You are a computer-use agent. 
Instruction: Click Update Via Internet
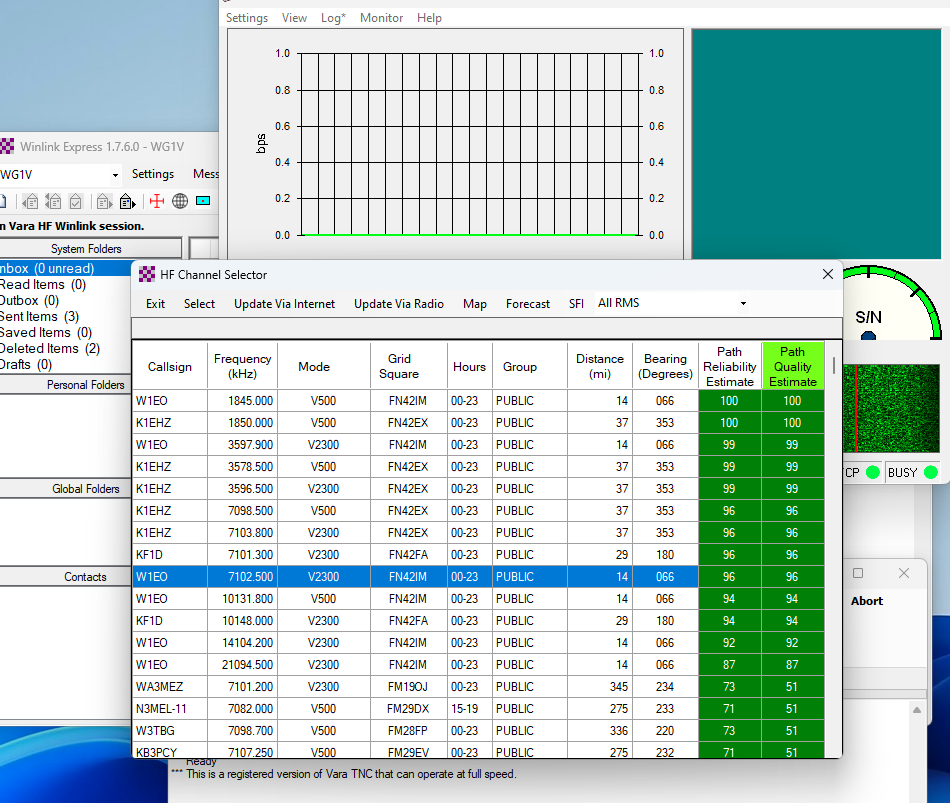pos(284,304)
